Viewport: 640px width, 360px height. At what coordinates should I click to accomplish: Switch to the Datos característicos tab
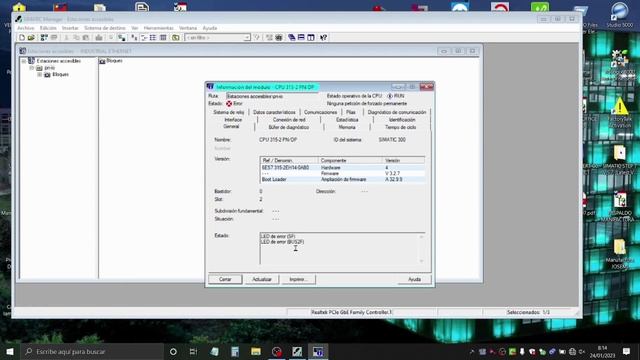274,112
